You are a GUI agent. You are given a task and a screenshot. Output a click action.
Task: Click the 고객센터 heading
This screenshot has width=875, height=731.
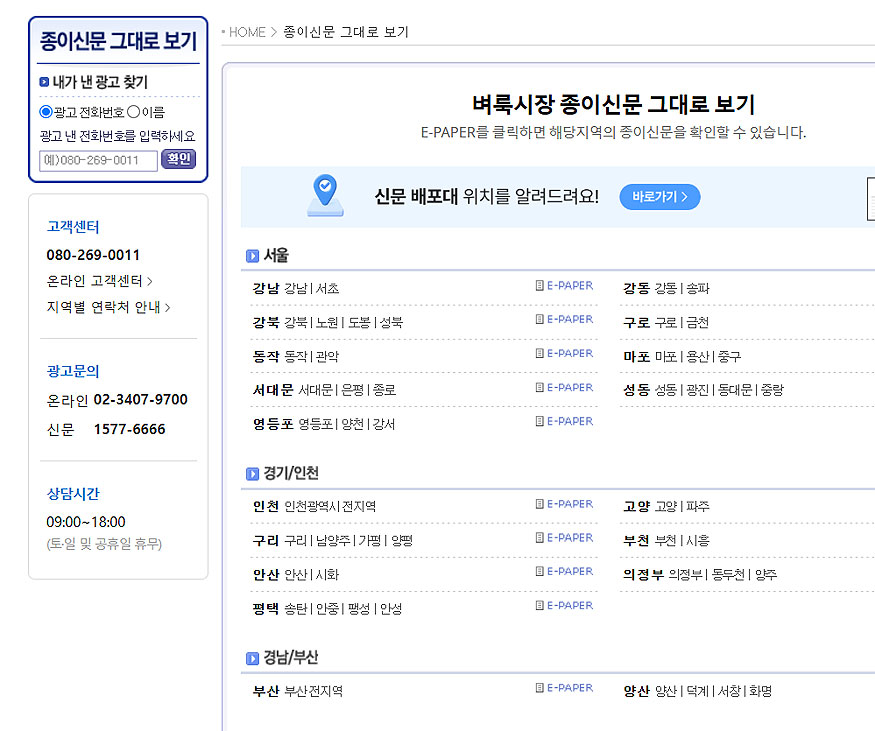click(x=73, y=227)
